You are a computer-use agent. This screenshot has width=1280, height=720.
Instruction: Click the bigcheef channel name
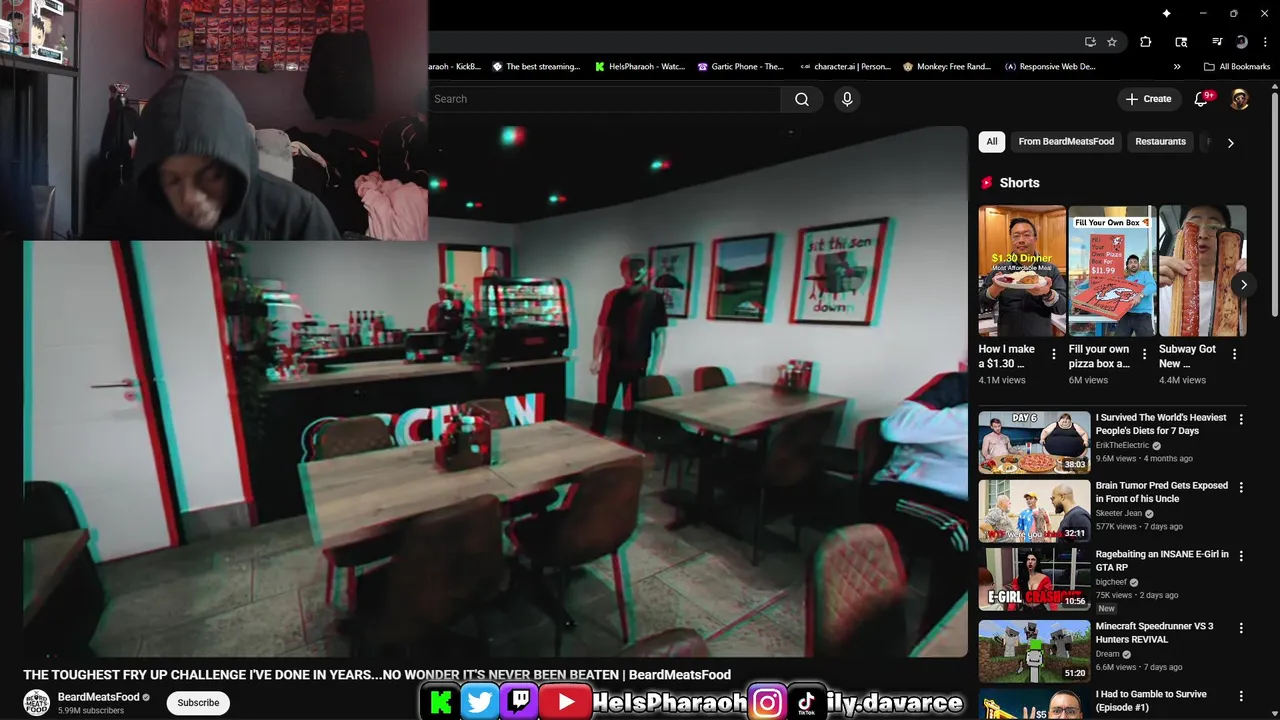1111,582
